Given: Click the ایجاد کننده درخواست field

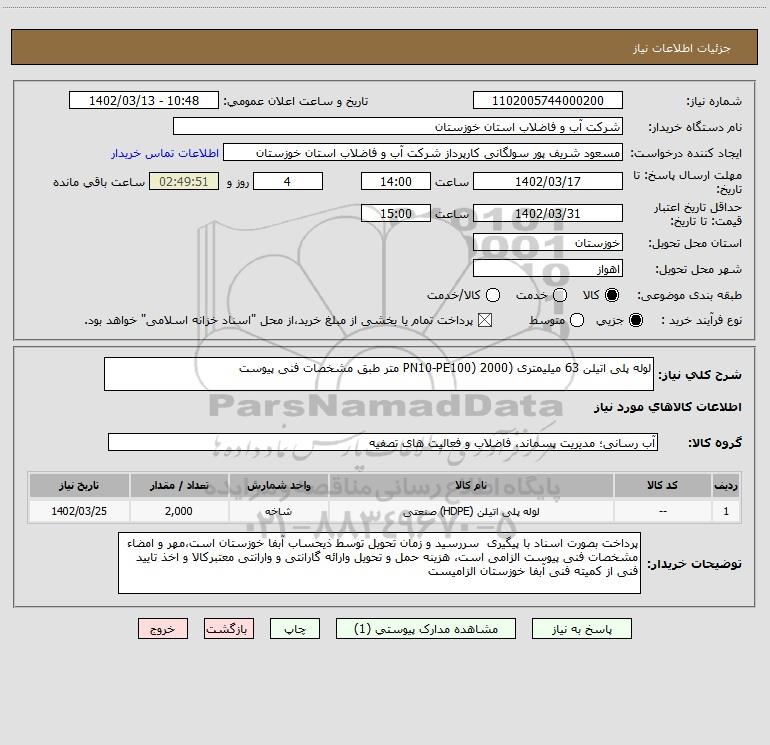Looking at the screenshot, I should [423, 153].
